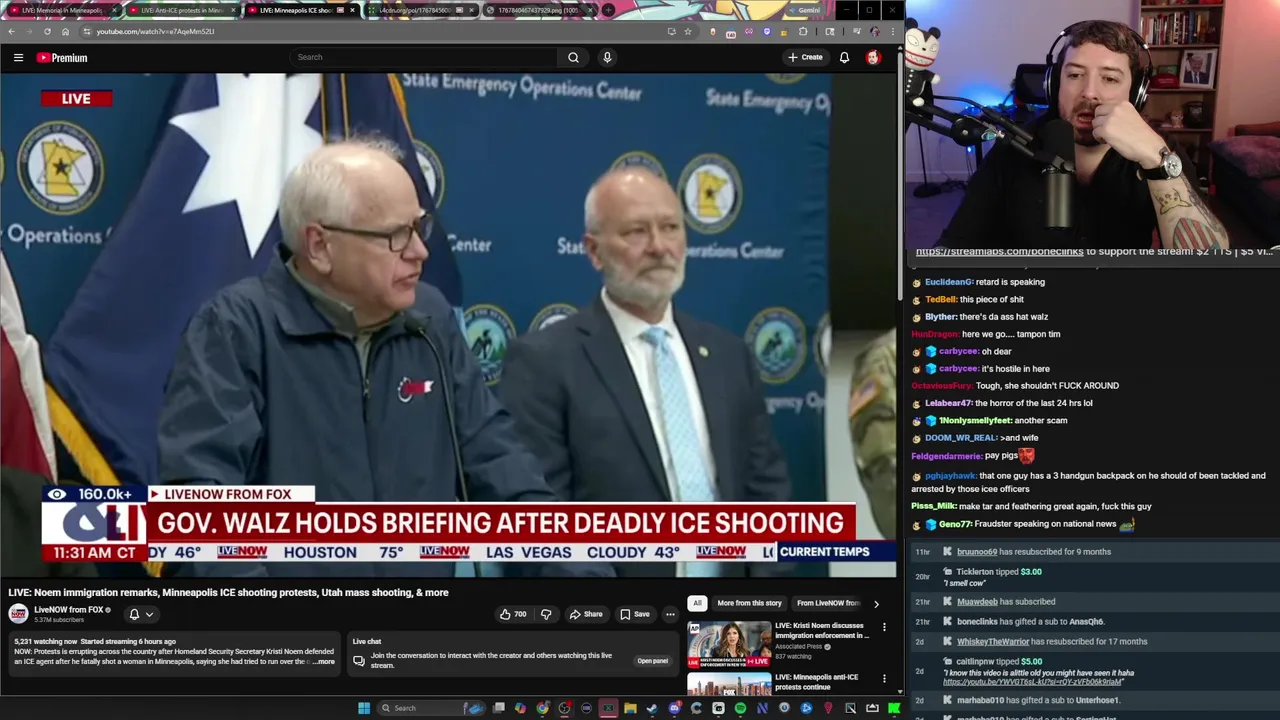Viewport: 1280px width, 720px height.
Task: Focus the YouTube search field
Action: pos(425,57)
